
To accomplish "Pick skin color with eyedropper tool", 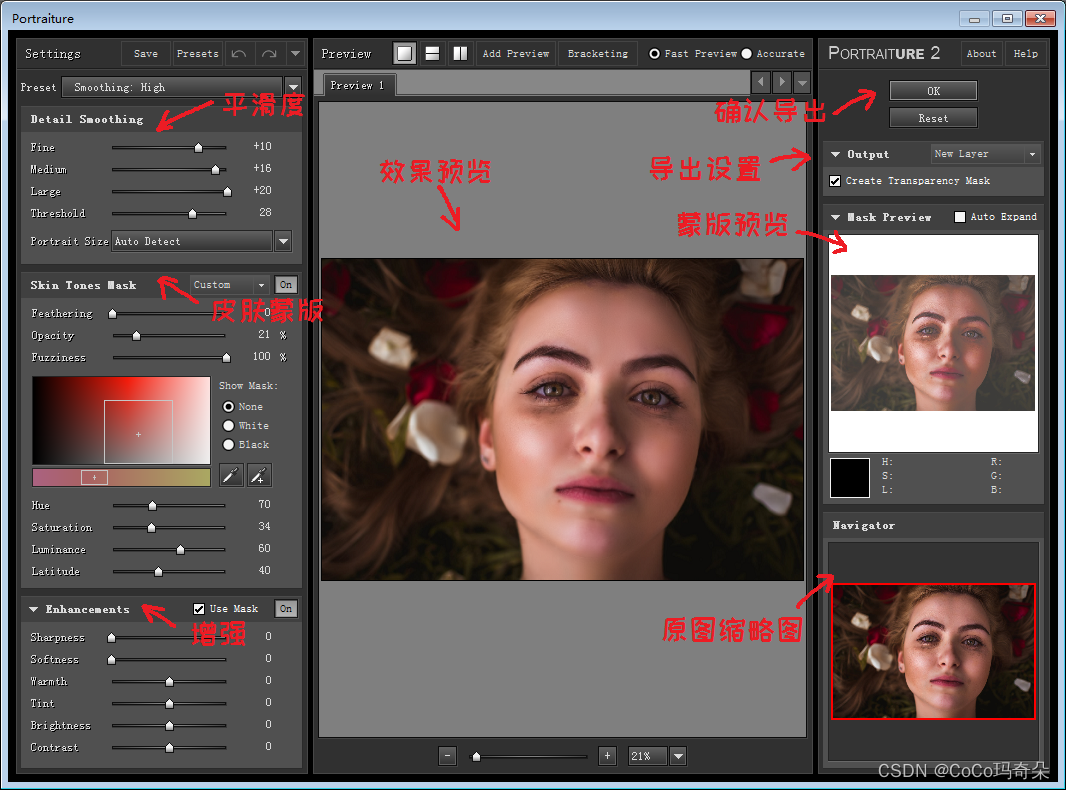I will point(231,475).
